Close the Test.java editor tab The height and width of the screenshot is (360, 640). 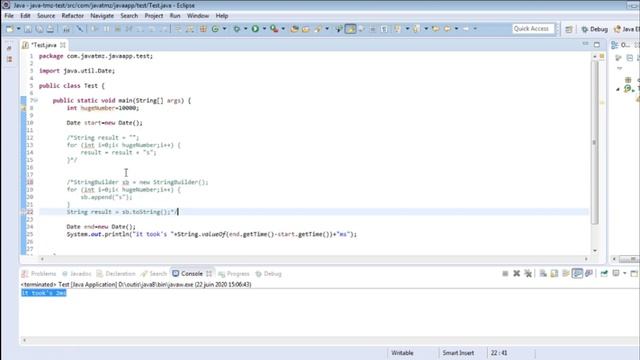tap(62, 45)
